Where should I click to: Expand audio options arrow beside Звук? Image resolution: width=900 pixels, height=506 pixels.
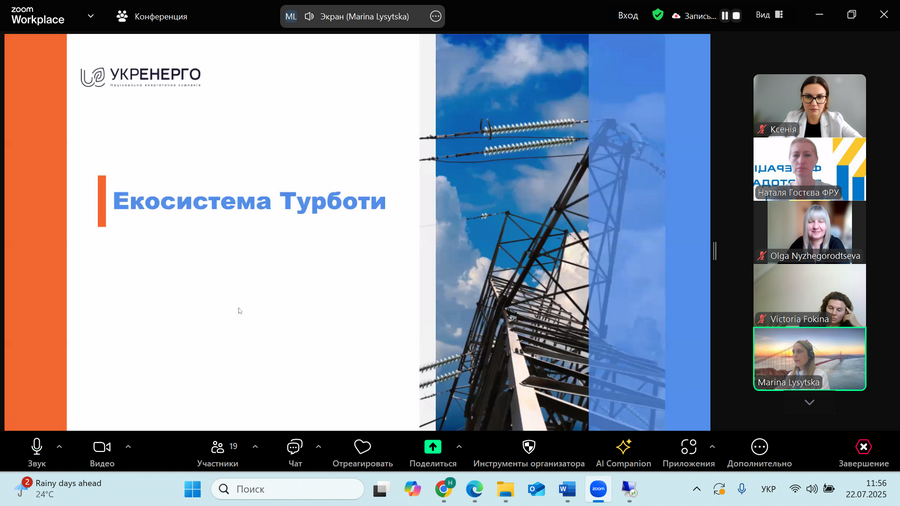[x=59, y=446]
